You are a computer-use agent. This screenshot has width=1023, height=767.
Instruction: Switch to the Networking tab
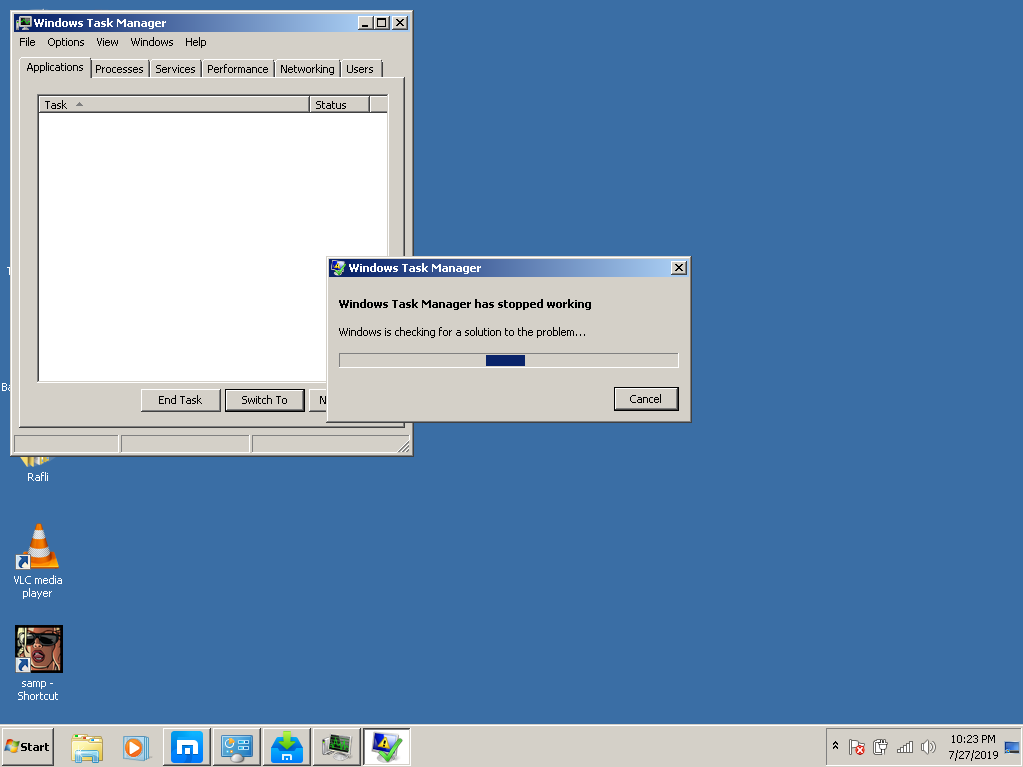(307, 69)
